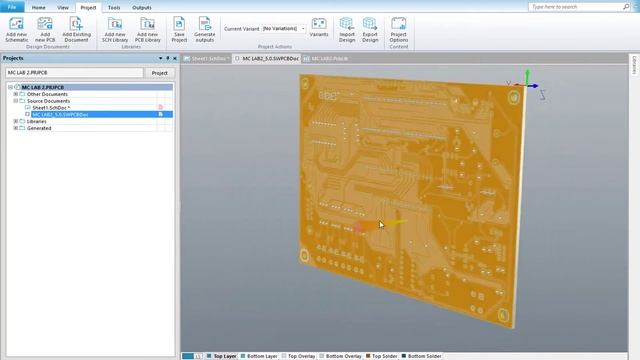Switch to the Outputs ribbon tab
The width and height of the screenshot is (640, 360).
pyautogui.click(x=142, y=7)
